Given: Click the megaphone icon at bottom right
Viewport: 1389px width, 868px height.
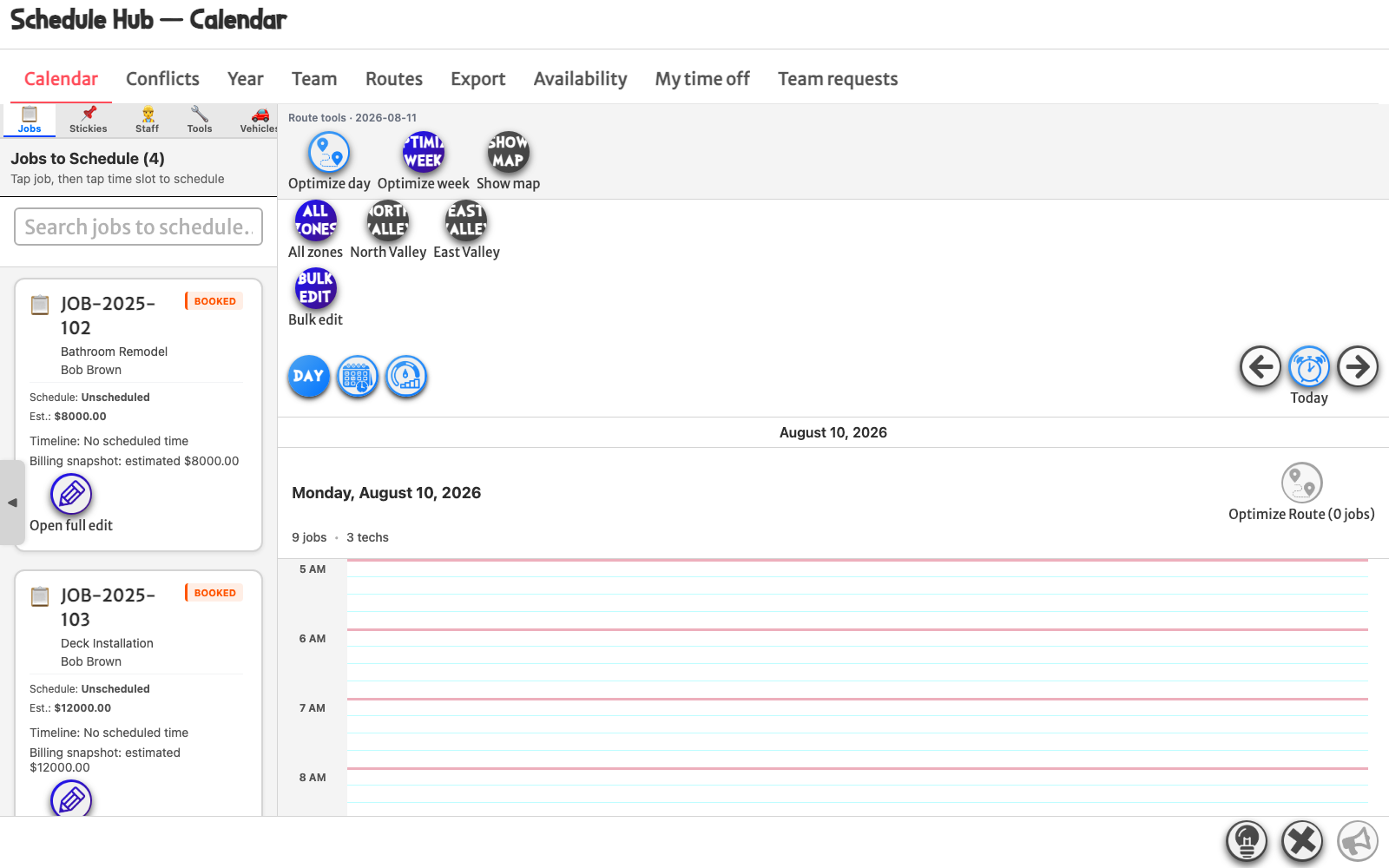Looking at the screenshot, I should pos(1358,841).
